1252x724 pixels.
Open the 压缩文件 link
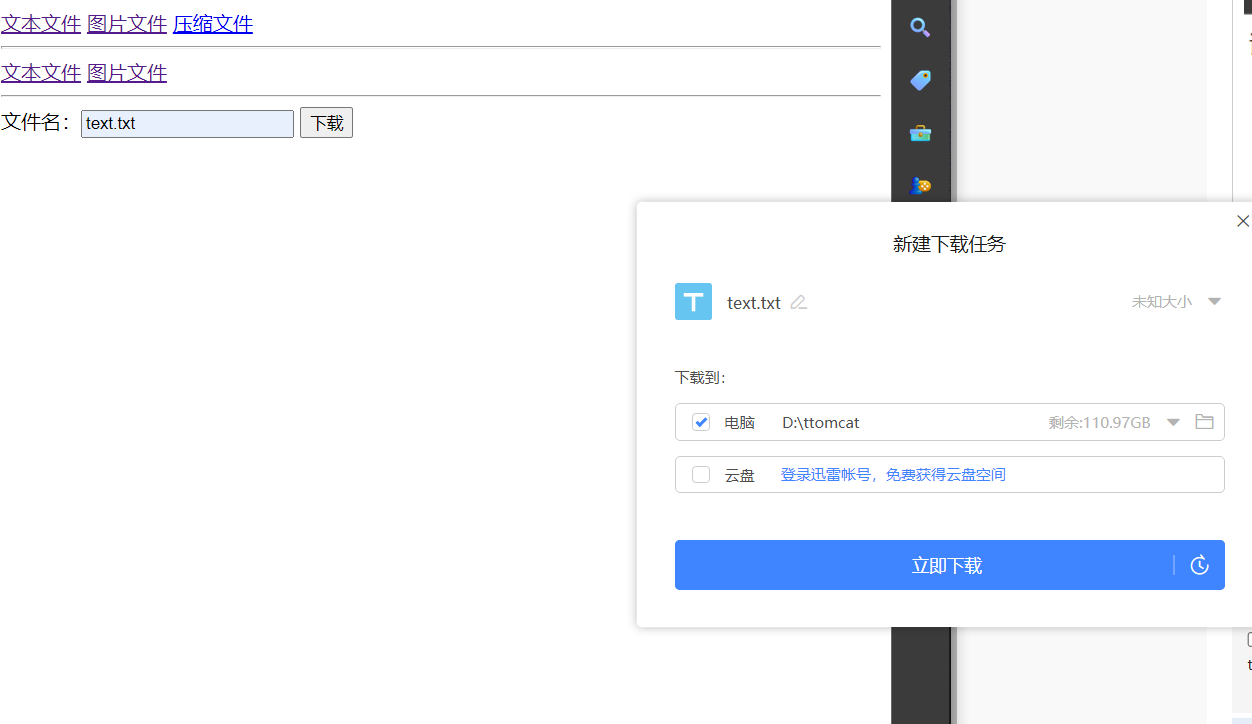(213, 24)
